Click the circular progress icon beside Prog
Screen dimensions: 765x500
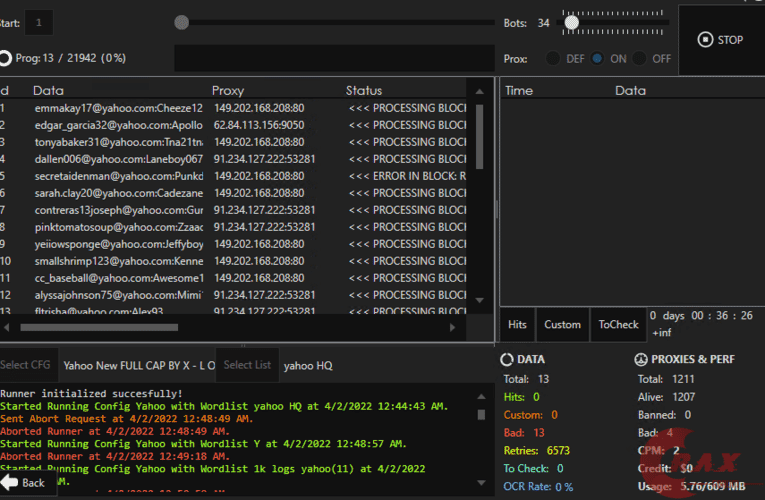click(x=5, y=58)
